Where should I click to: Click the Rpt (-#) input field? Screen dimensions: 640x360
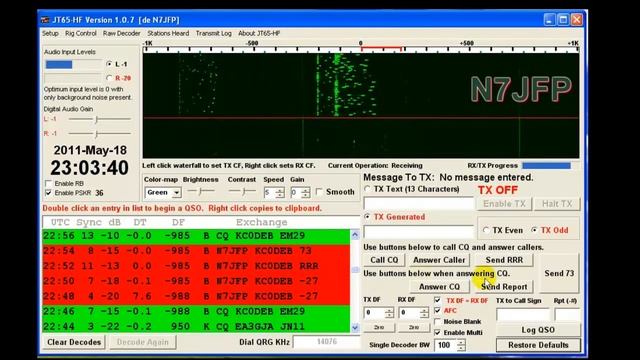tap(567, 315)
